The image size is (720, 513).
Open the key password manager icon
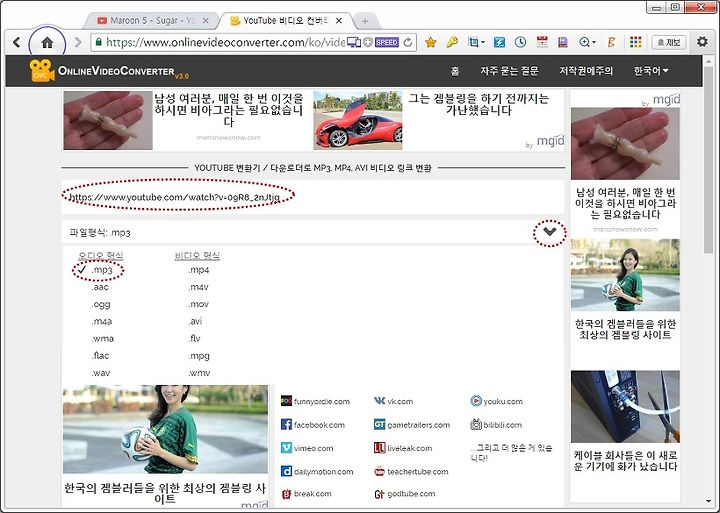point(452,42)
